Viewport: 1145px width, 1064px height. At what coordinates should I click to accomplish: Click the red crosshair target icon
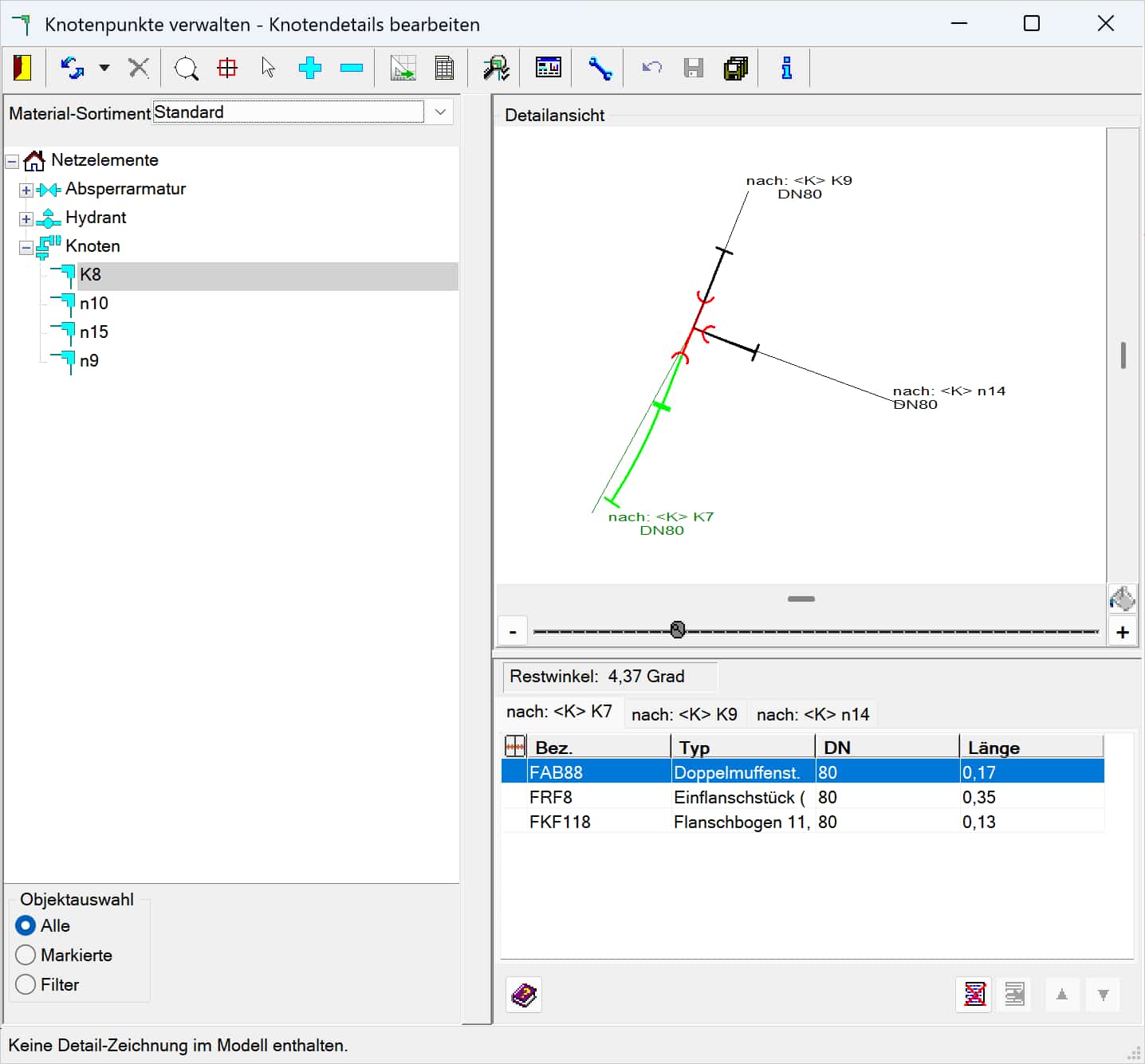point(227,69)
